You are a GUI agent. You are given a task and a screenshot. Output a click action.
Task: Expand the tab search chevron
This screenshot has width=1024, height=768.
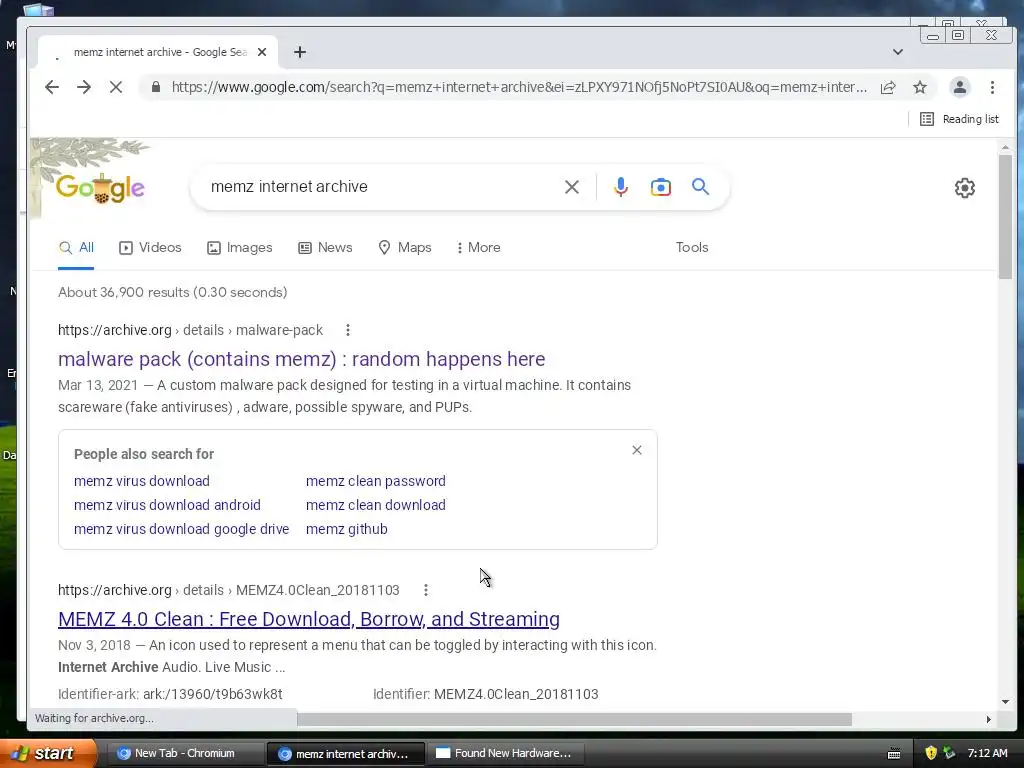tap(898, 52)
